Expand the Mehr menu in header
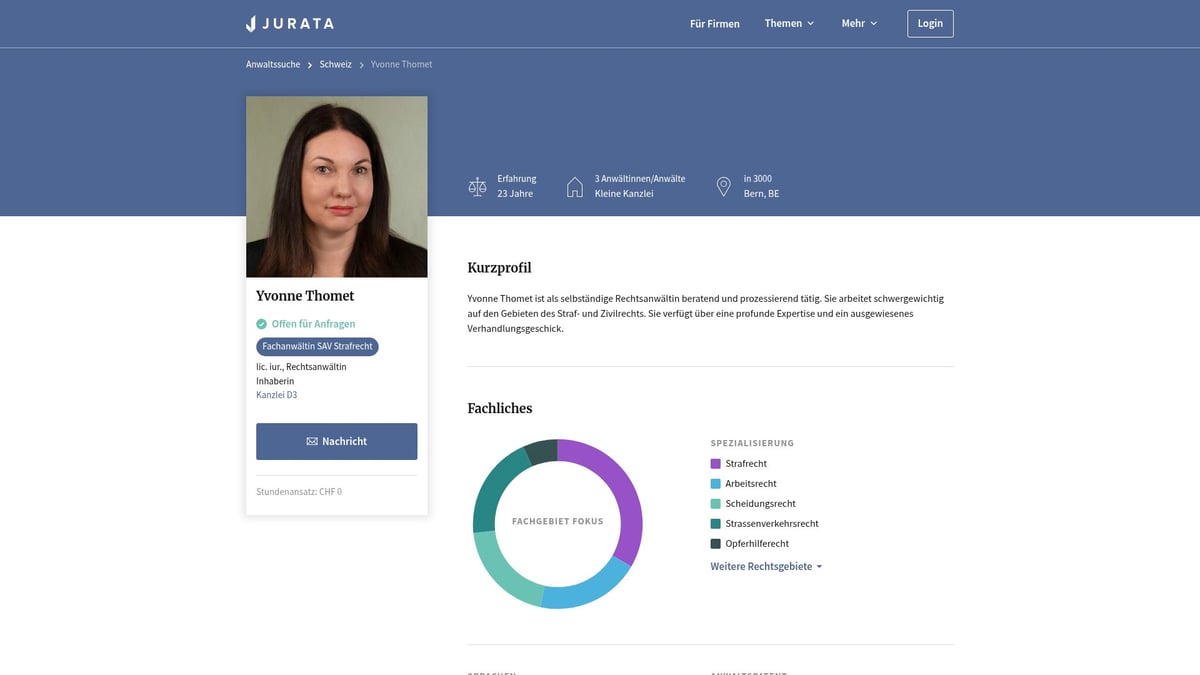1200x675 pixels. (x=858, y=23)
